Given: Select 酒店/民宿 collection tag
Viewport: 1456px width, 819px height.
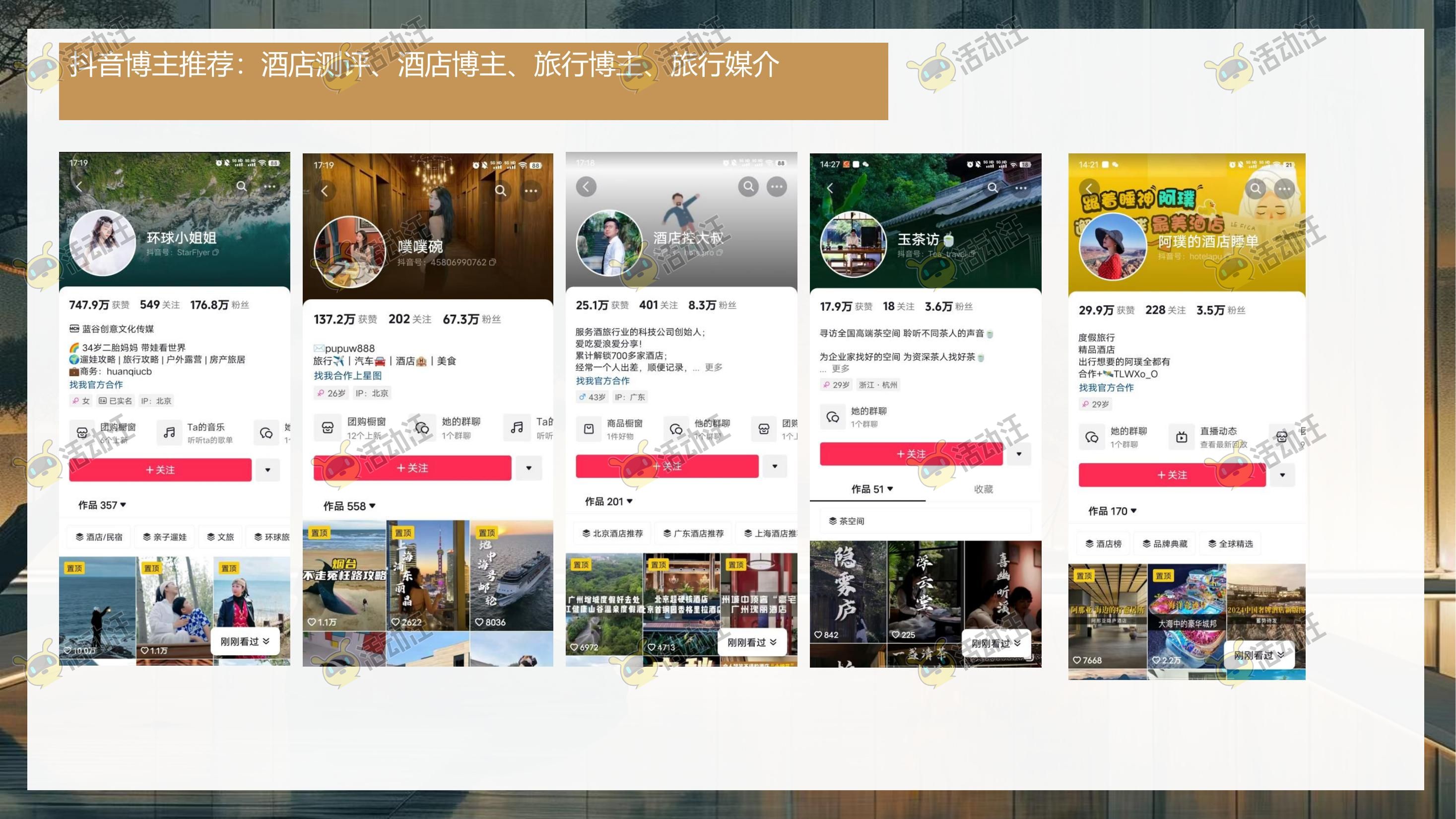Looking at the screenshot, I should pyautogui.click(x=99, y=537).
